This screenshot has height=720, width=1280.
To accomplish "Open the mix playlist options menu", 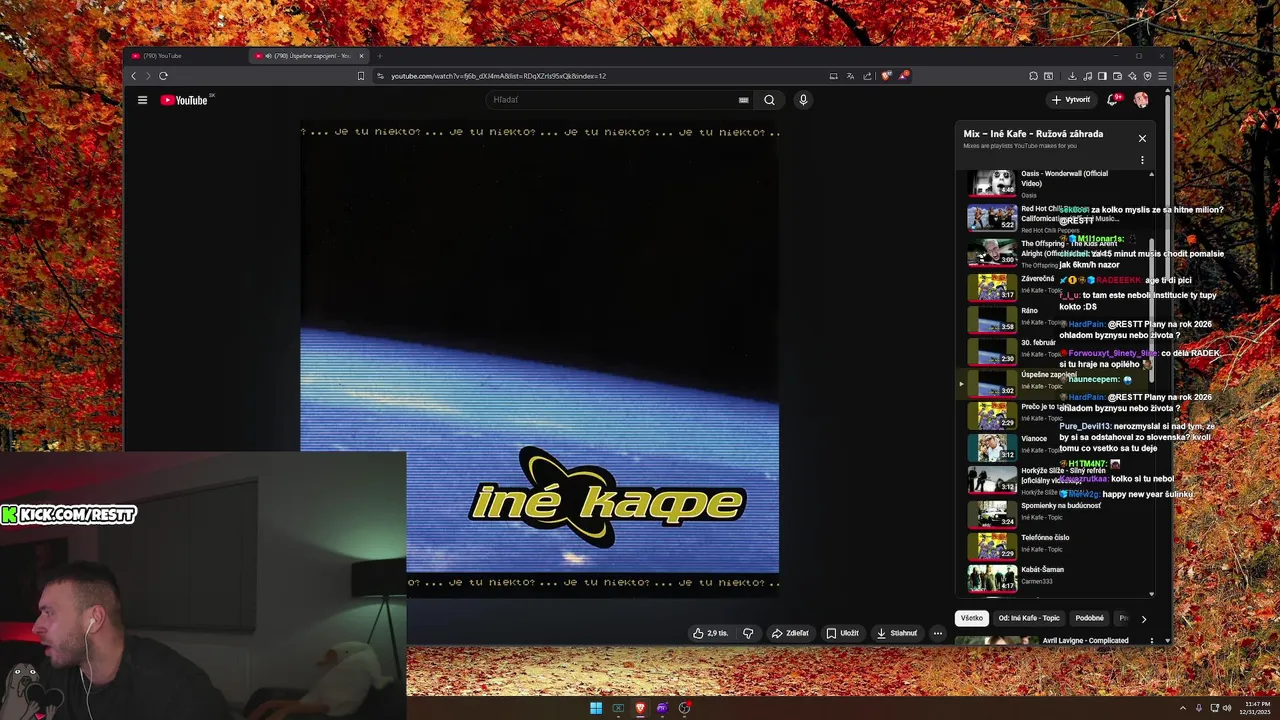I will [x=1142, y=160].
